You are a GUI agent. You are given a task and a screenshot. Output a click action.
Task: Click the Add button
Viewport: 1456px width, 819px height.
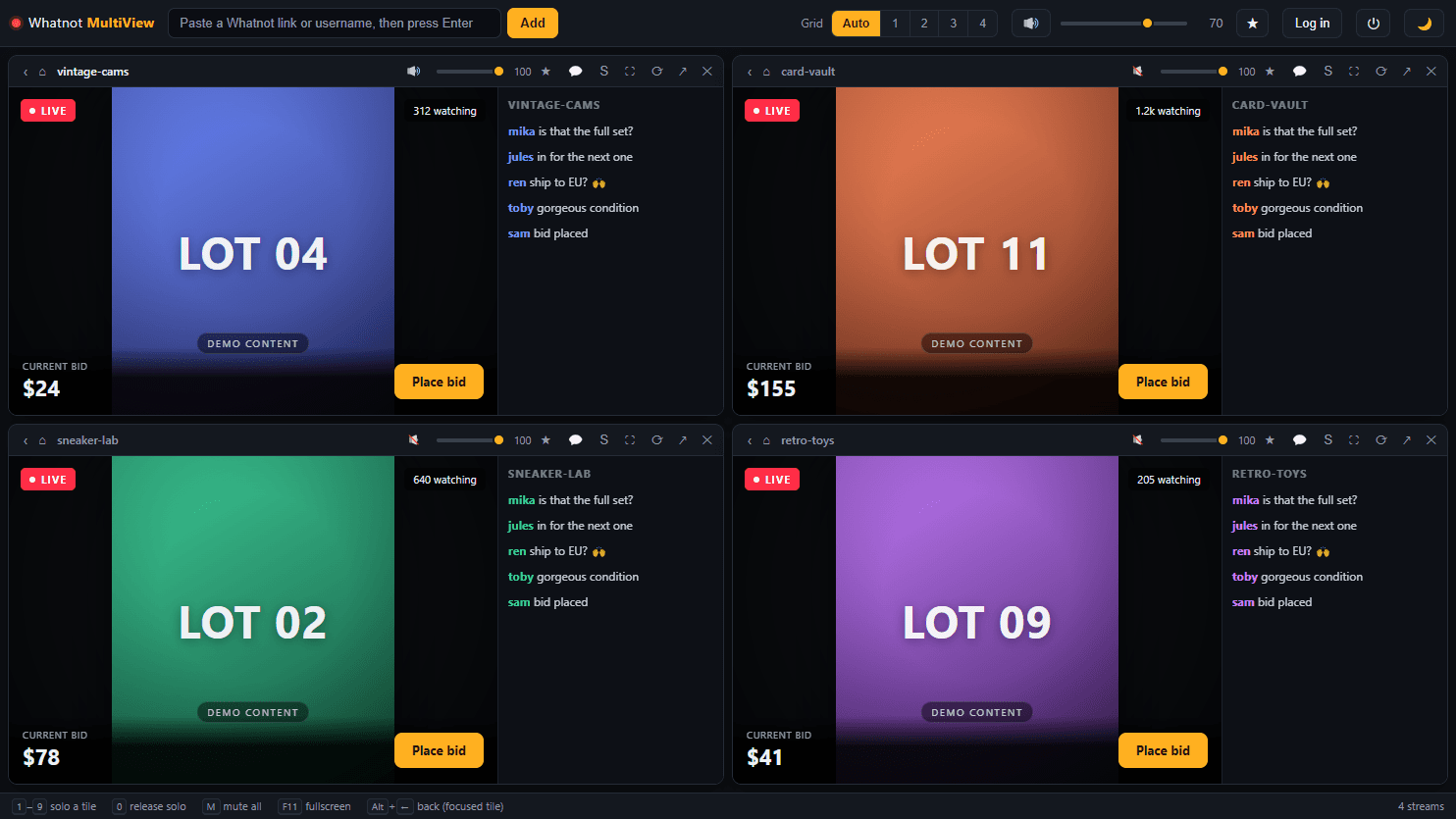pyautogui.click(x=533, y=24)
